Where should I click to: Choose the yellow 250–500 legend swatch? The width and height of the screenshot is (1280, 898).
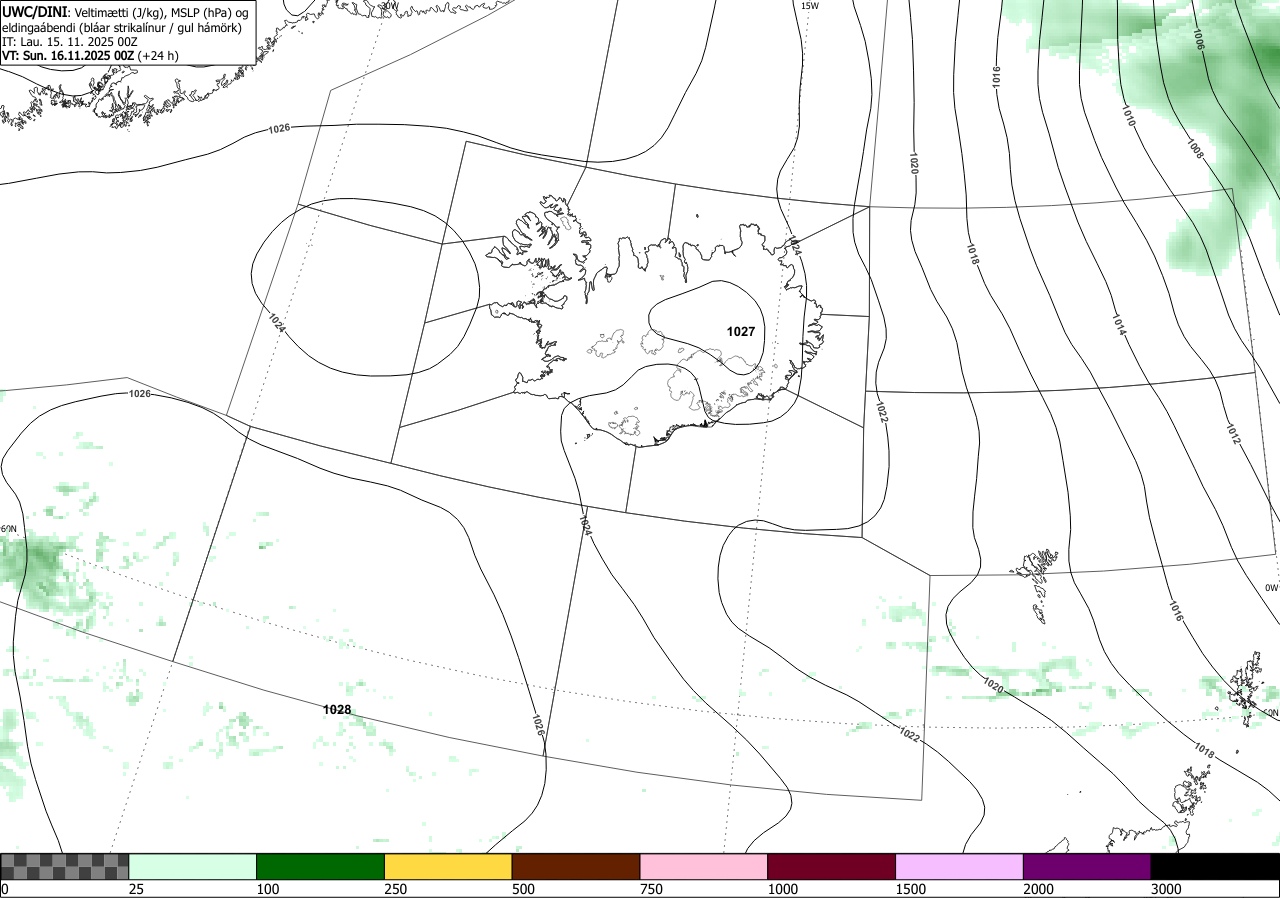point(448,866)
